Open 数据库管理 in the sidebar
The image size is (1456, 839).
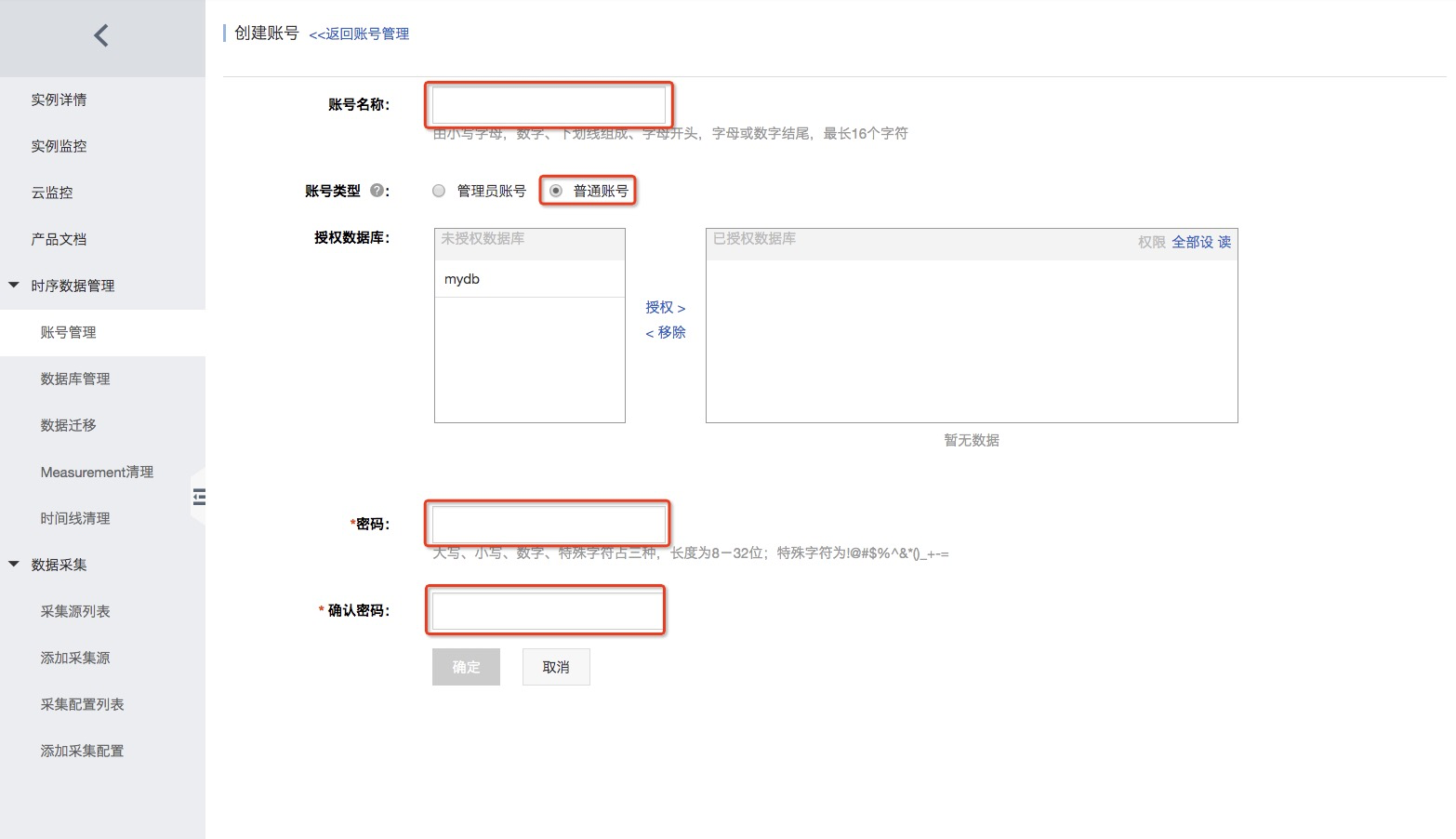point(75,379)
